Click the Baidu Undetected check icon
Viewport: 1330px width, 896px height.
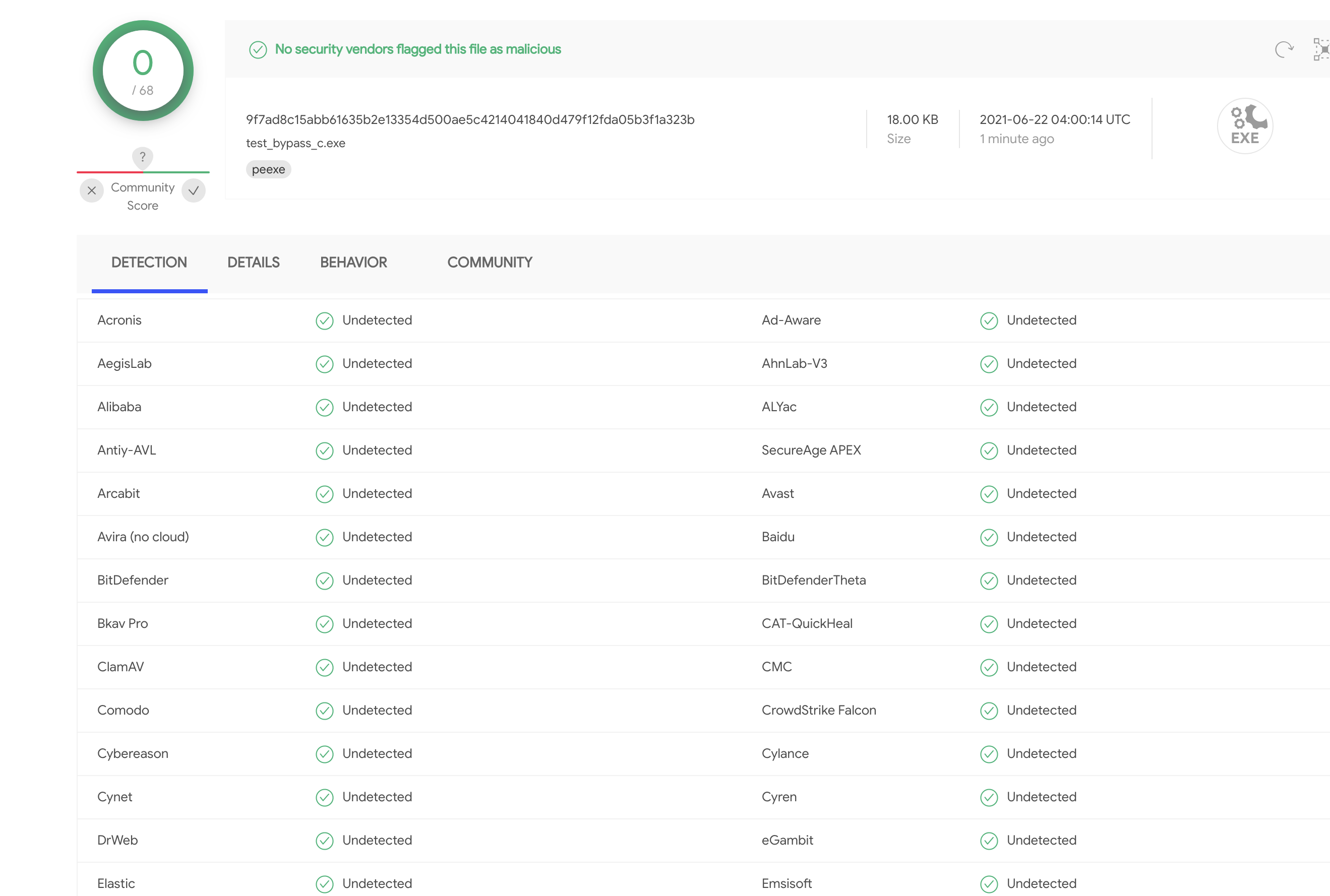point(989,538)
